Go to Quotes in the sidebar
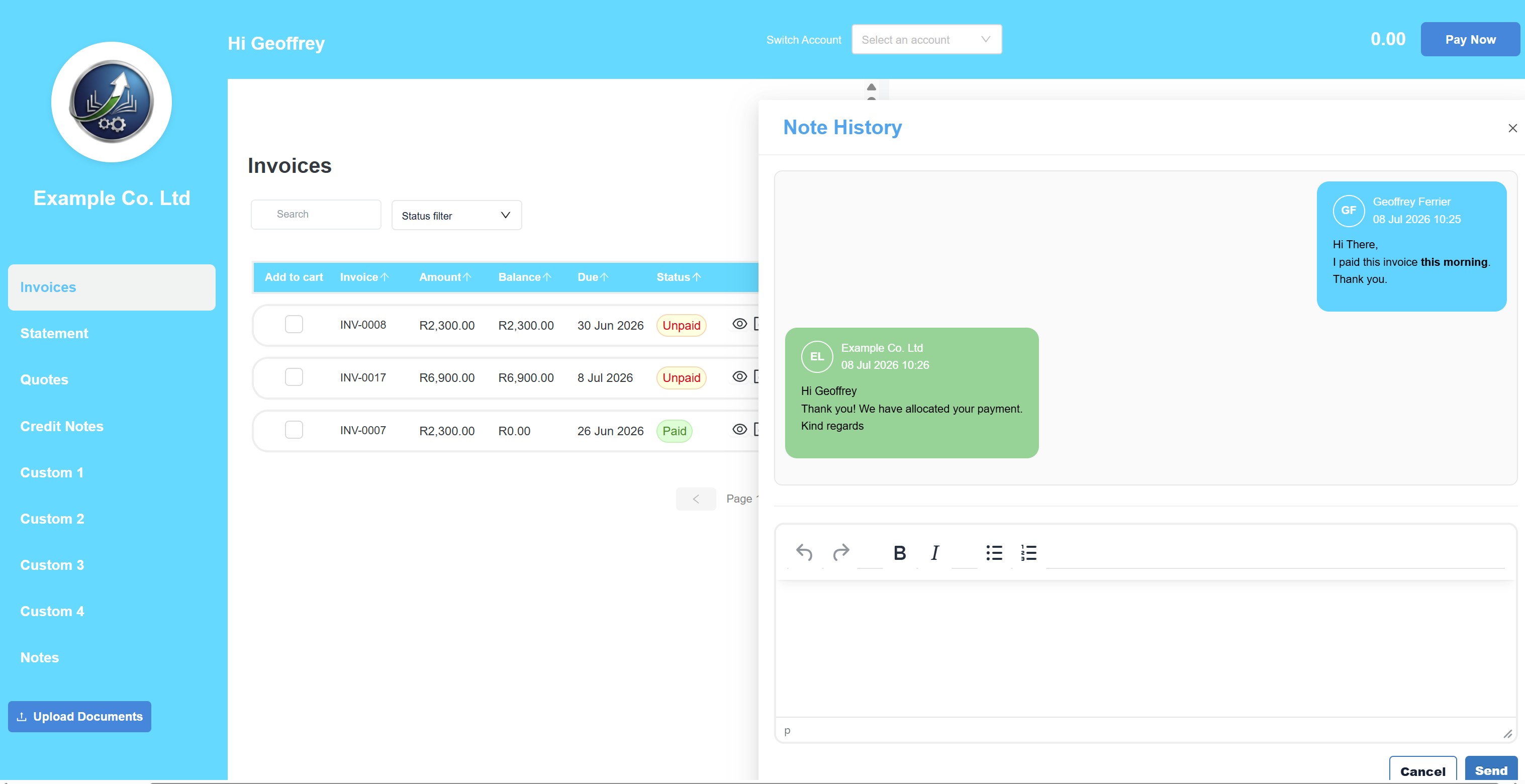The image size is (1525, 784). [x=44, y=379]
